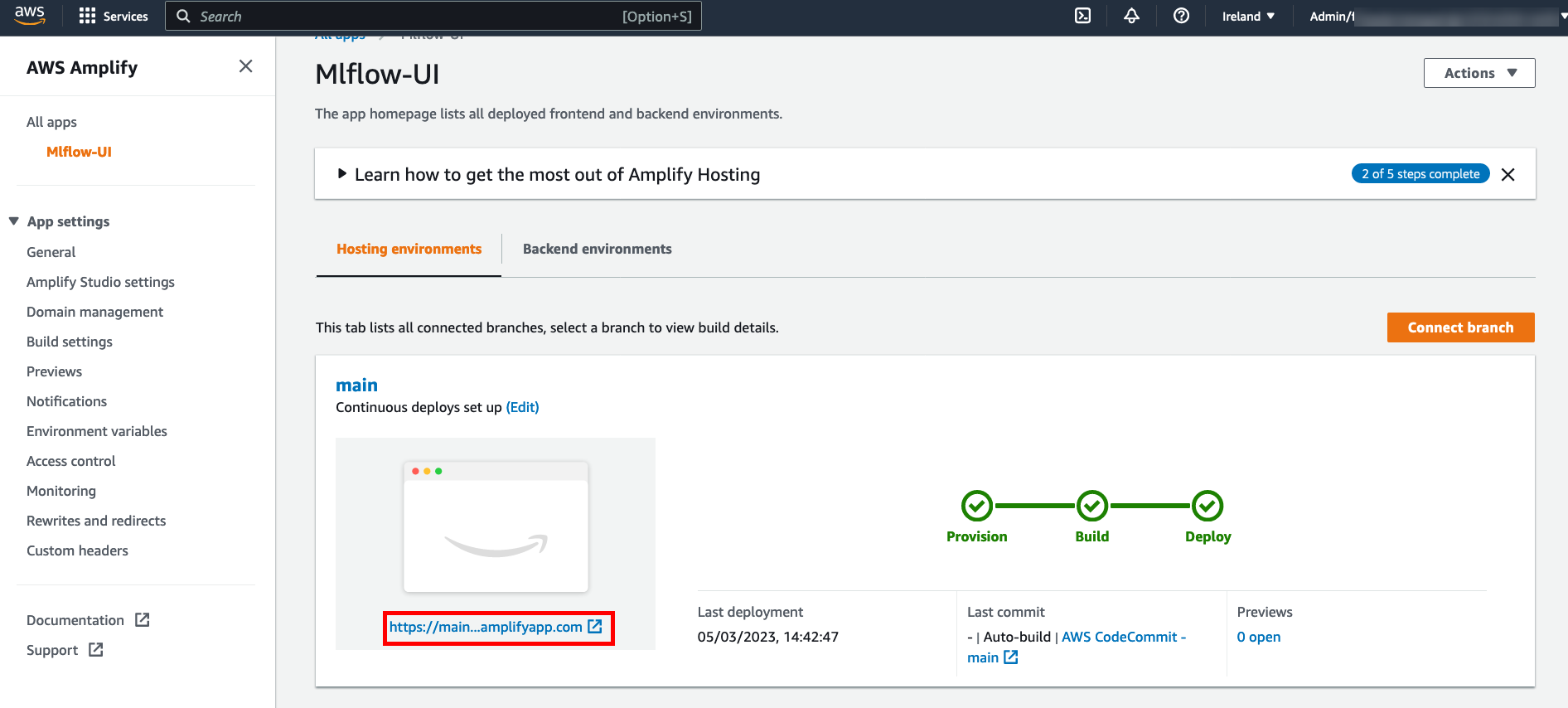Expand Learn how to use Amplify Hosting

(x=549, y=174)
